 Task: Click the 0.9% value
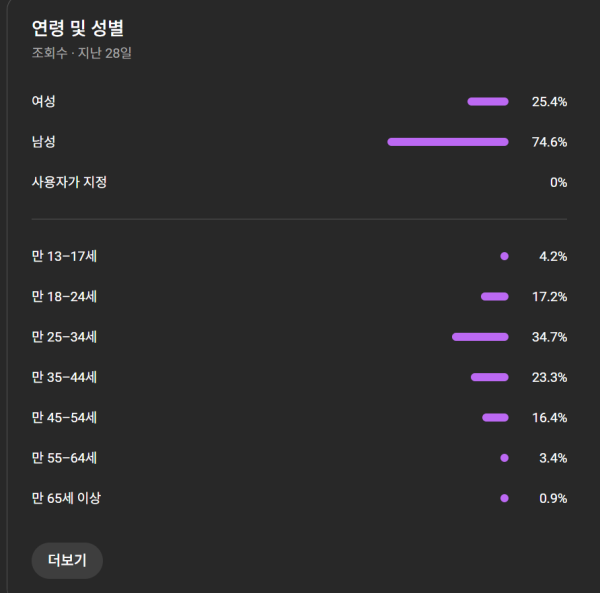553,498
